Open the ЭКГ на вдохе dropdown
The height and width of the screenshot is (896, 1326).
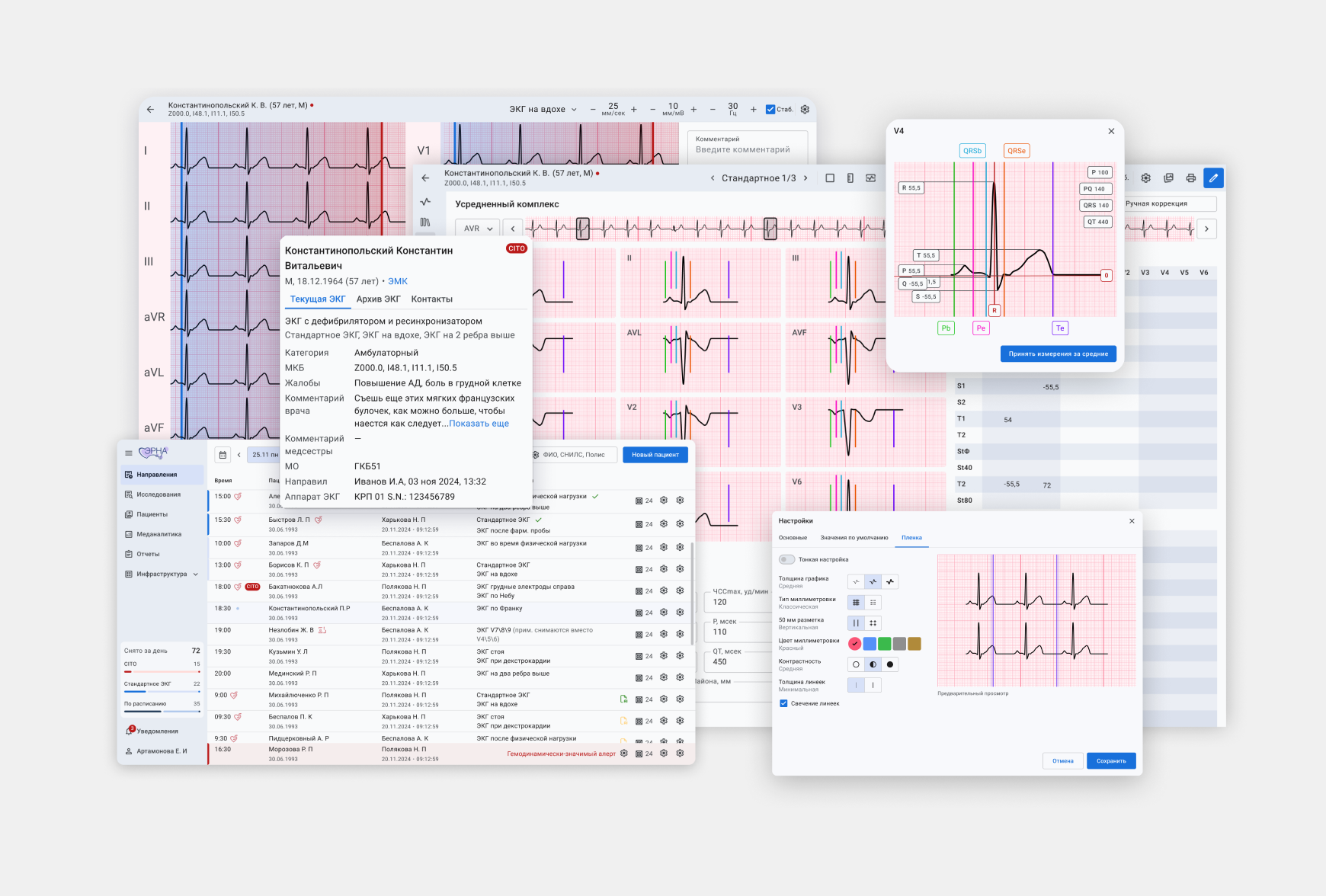click(x=543, y=110)
